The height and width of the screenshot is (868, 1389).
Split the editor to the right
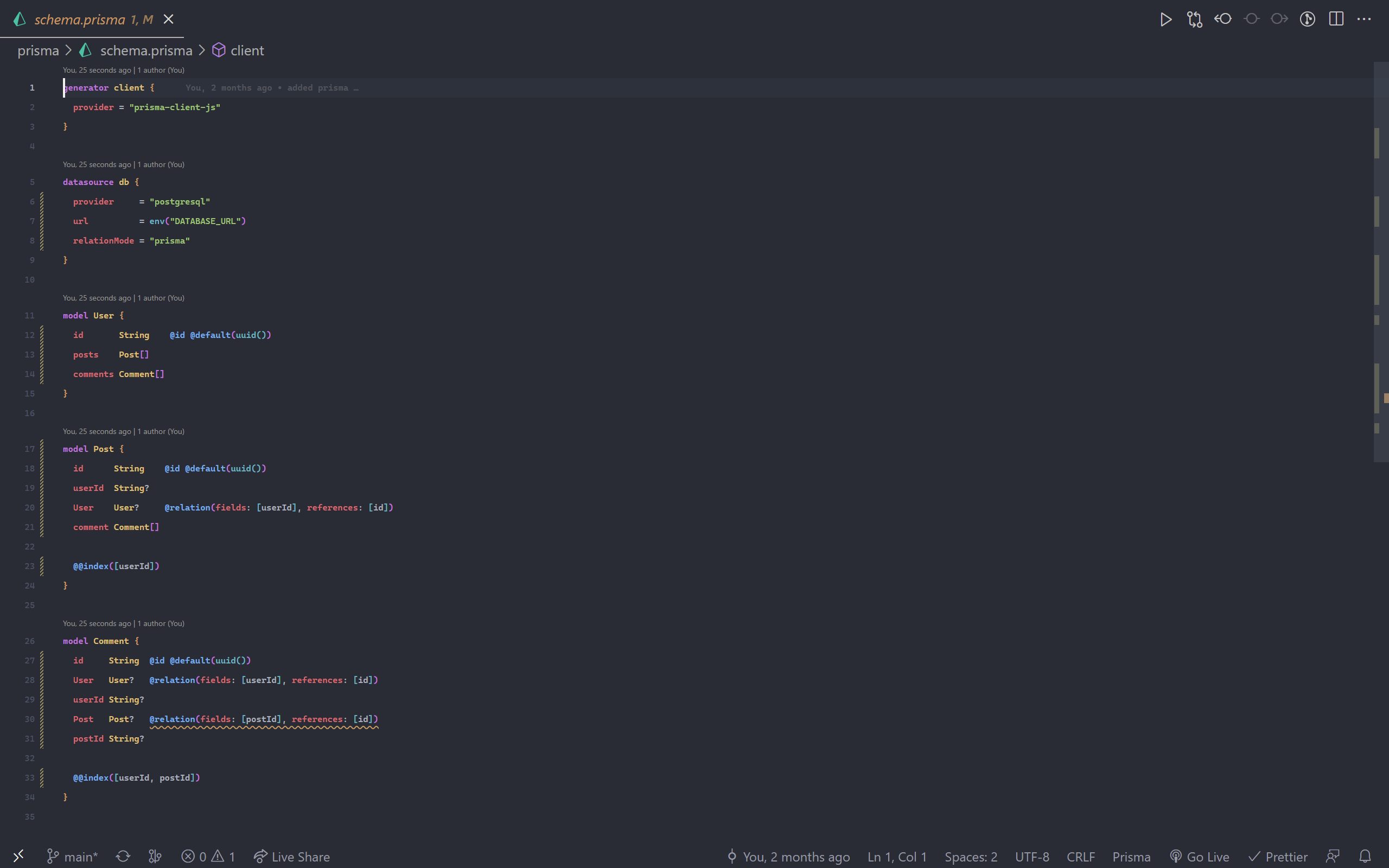(x=1336, y=19)
